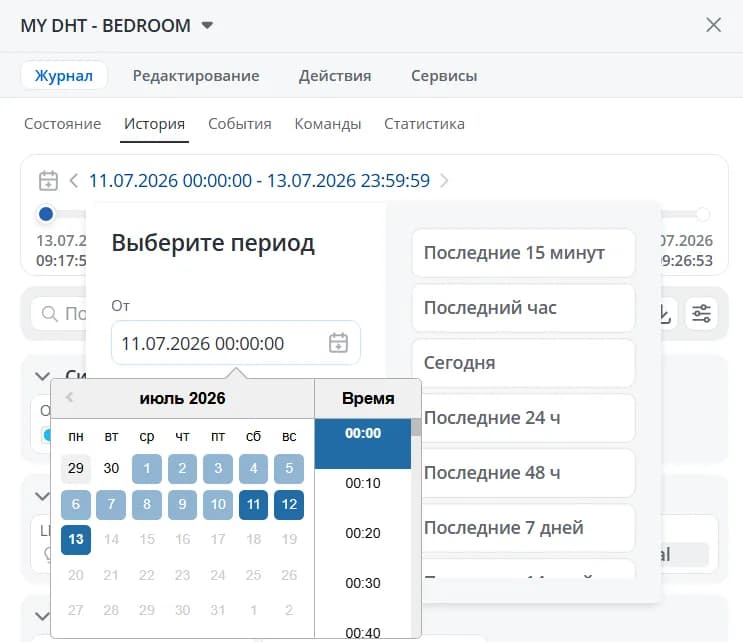Select July 9 in the calendar
The image size is (743, 642).
(182, 504)
